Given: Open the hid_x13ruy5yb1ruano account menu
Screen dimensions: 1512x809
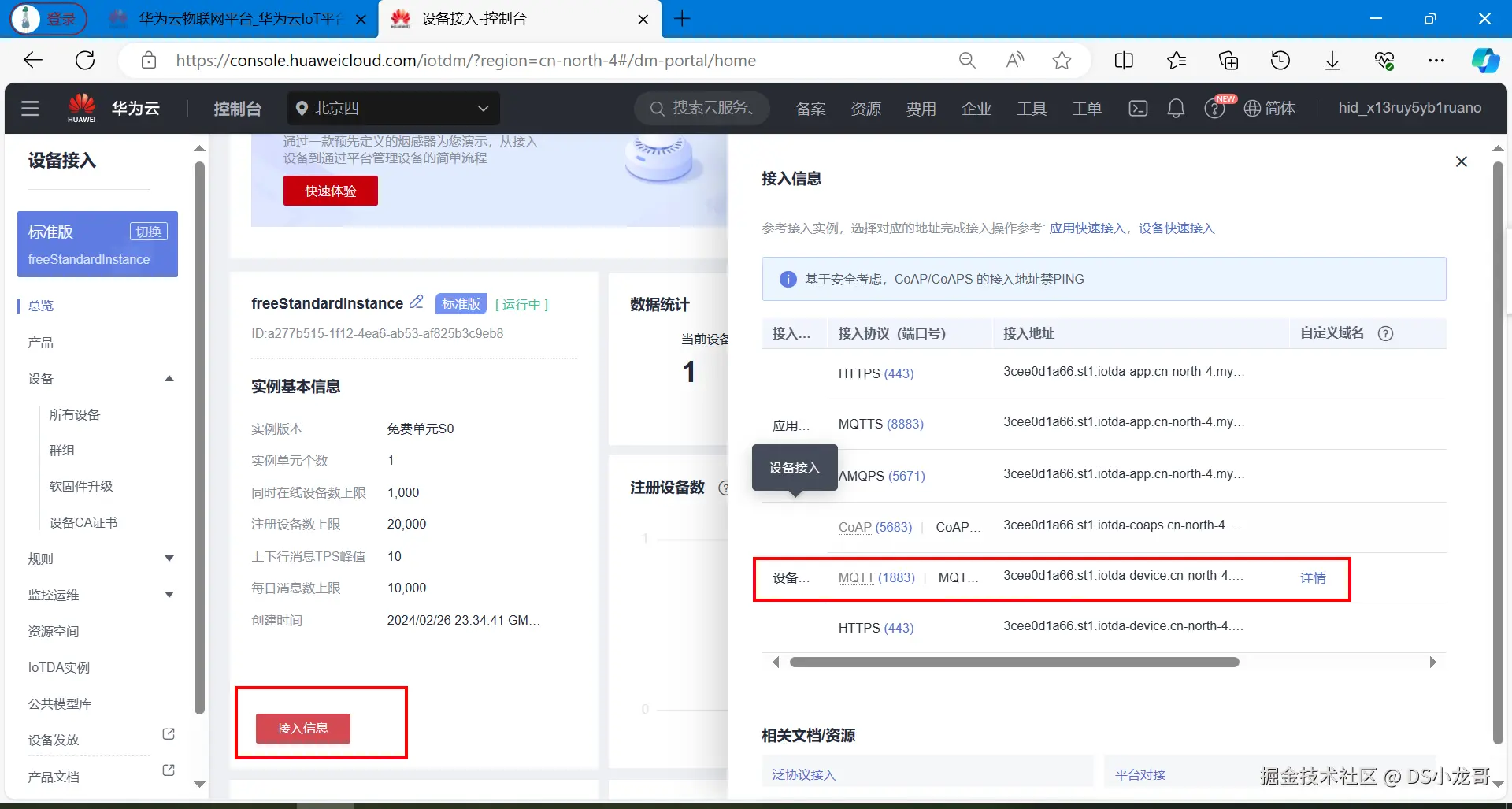Looking at the screenshot, I should (1410, 108).
